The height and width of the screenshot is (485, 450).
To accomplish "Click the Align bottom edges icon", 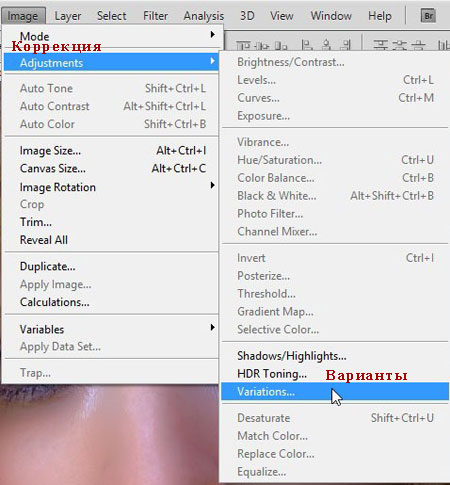I will coord(281,45).
